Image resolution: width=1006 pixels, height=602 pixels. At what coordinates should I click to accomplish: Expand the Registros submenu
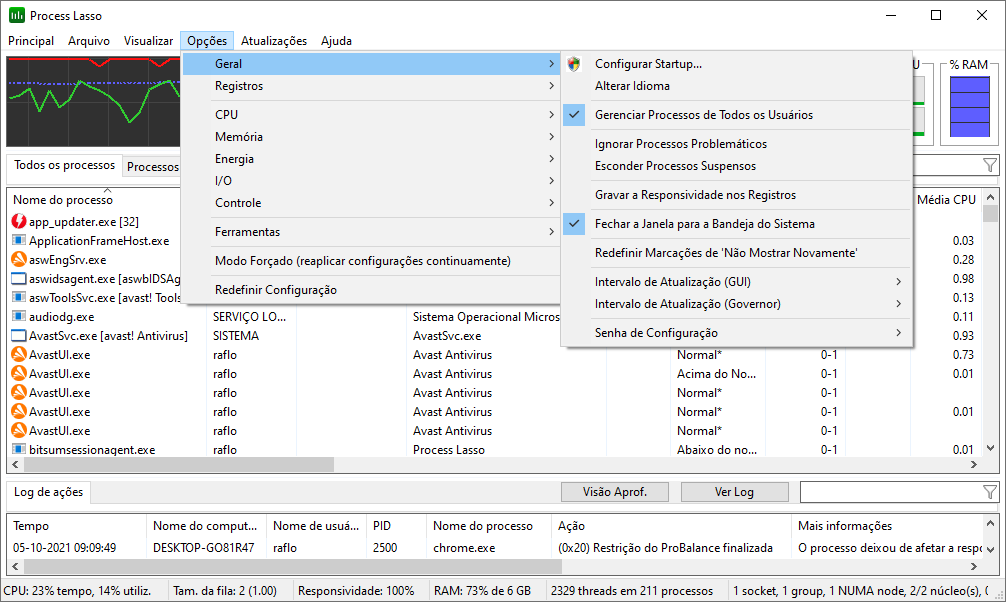coord(371,86)
